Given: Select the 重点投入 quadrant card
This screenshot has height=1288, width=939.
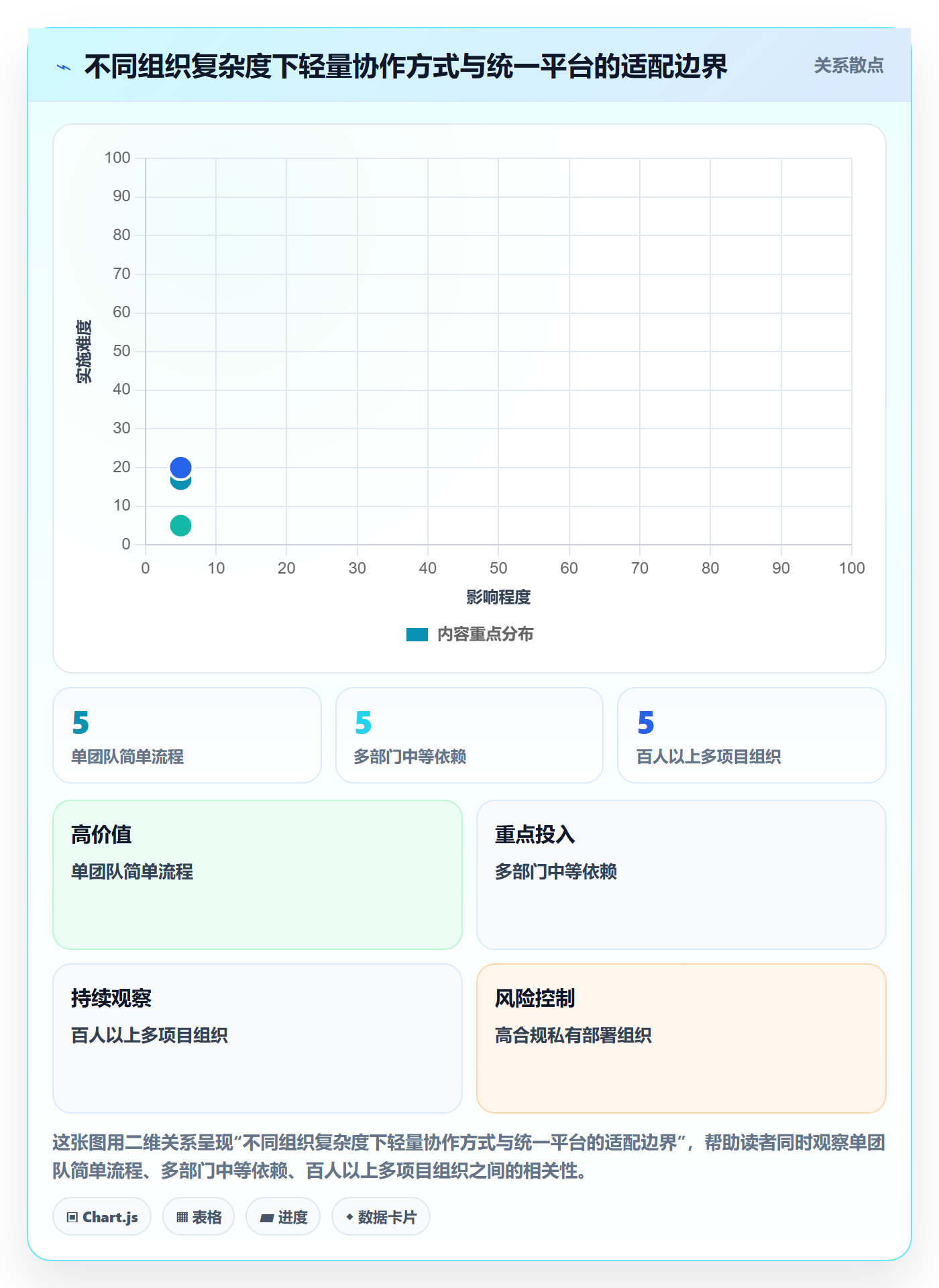Looking at the screenshot, I should point(681,875).
